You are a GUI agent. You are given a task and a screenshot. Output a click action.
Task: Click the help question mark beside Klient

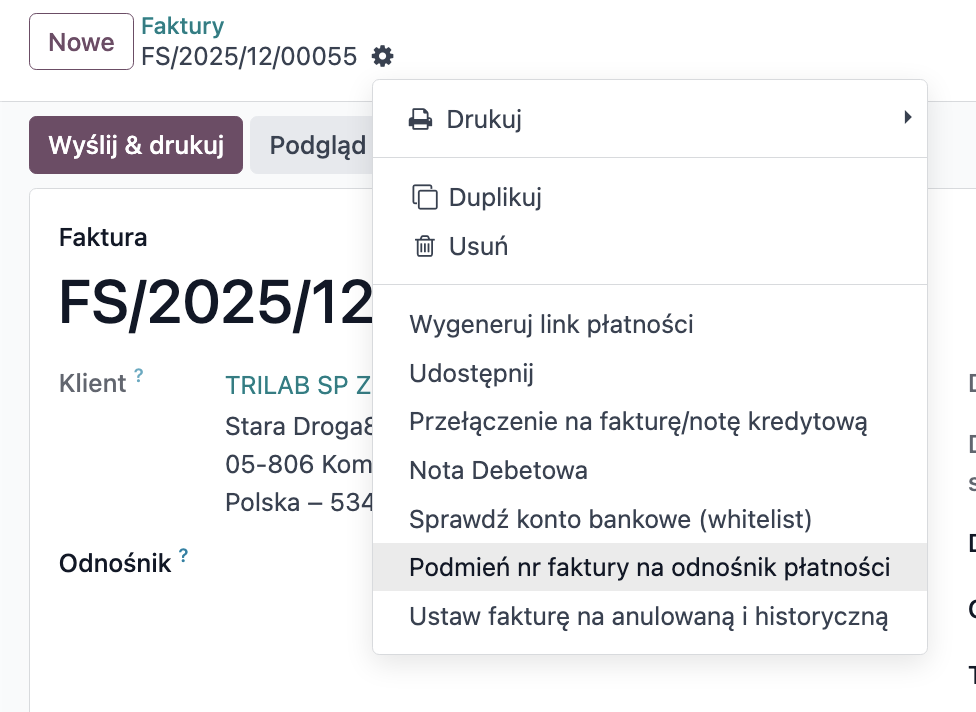[139, 376]
